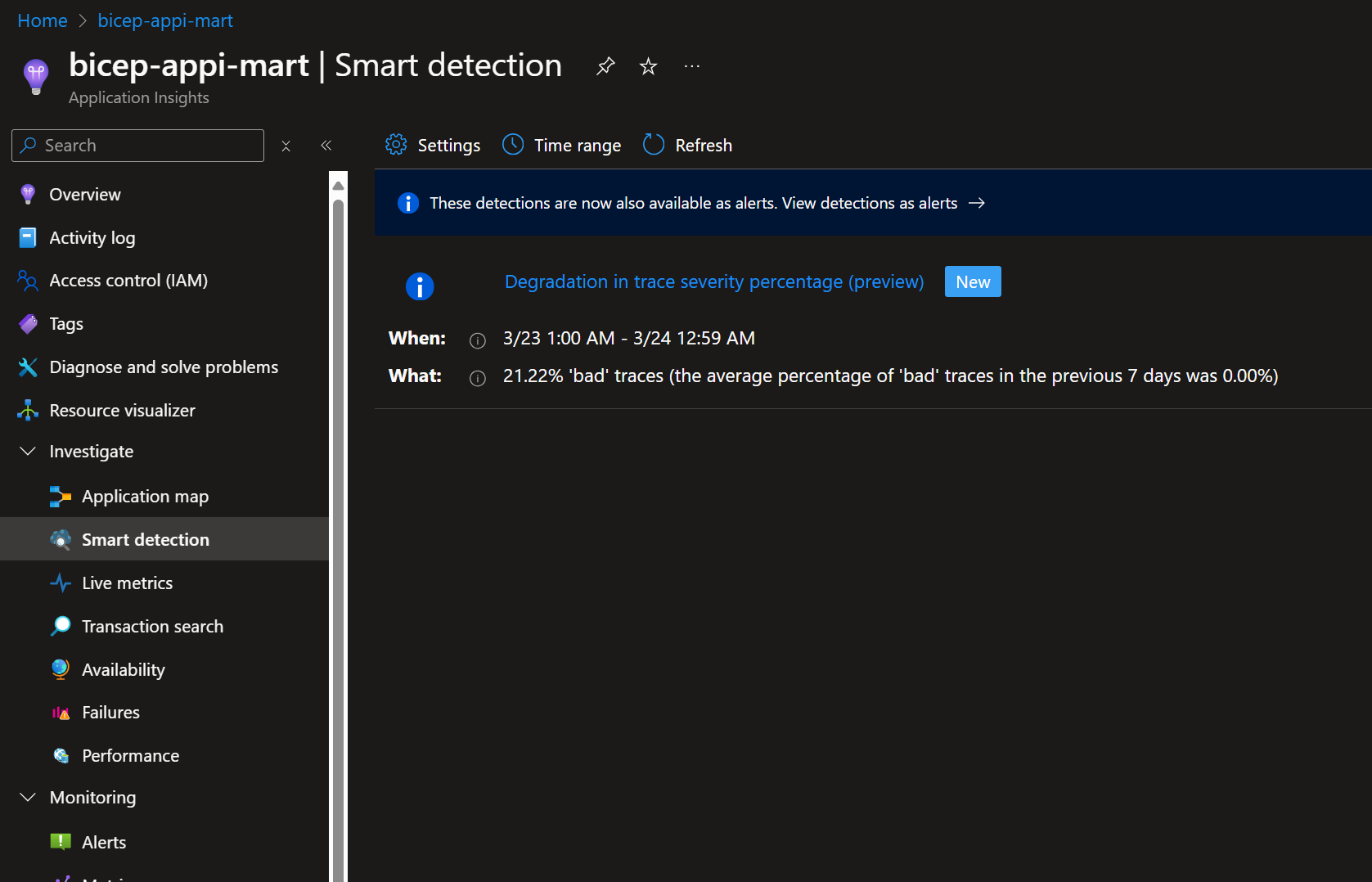Click the Alerts green exclamation icon
The width and height of the screenshot is (1372, 882).
coord(61,842)
